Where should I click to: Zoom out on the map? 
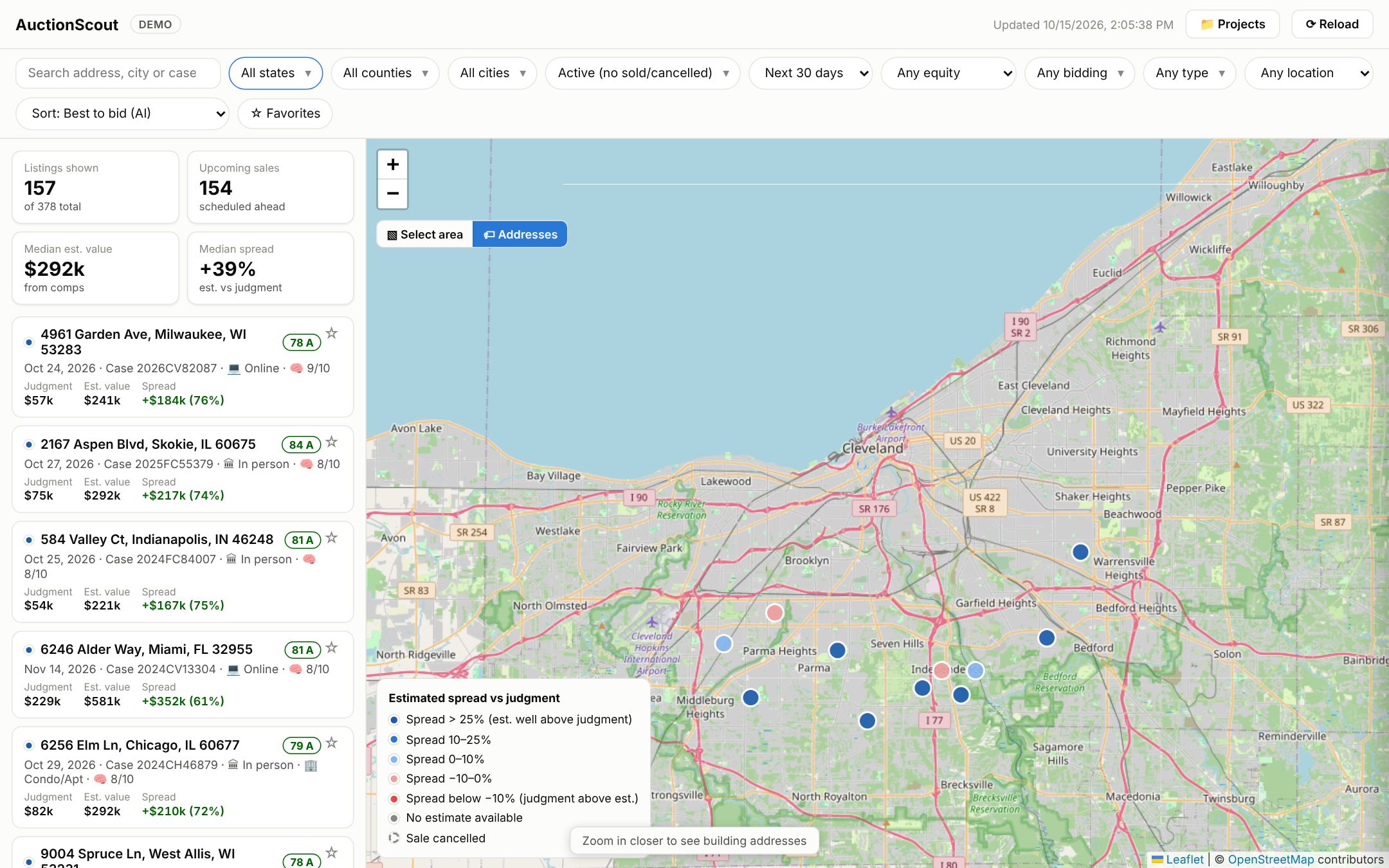pos(392,194)
